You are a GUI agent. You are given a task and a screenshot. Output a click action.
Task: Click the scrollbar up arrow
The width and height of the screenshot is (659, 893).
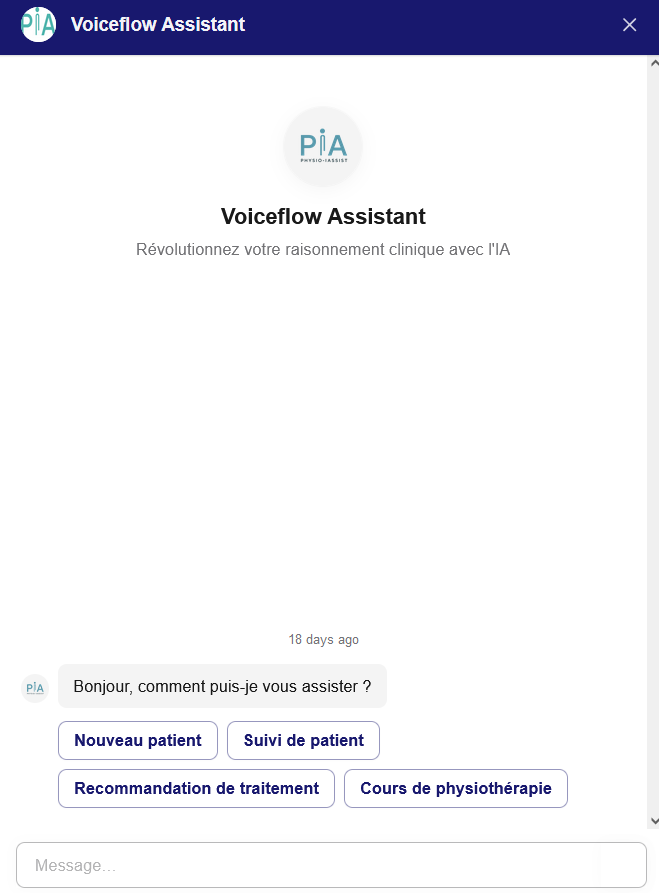(654, 63)
